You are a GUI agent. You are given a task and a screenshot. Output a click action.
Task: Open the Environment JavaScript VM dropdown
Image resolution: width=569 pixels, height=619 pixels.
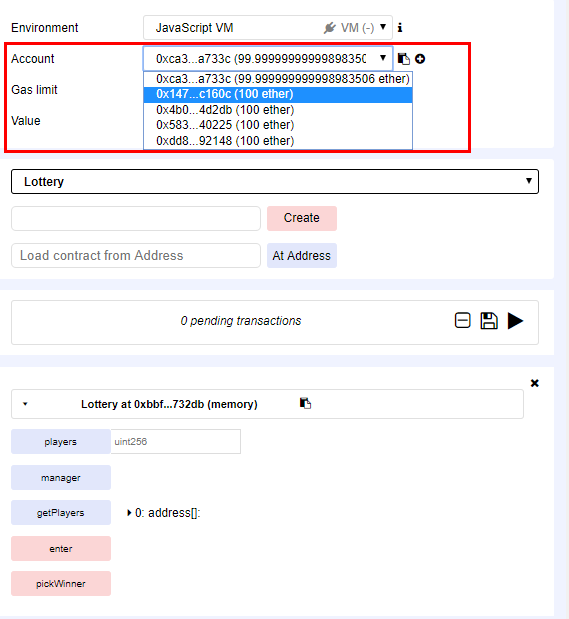tap(268, 28)
